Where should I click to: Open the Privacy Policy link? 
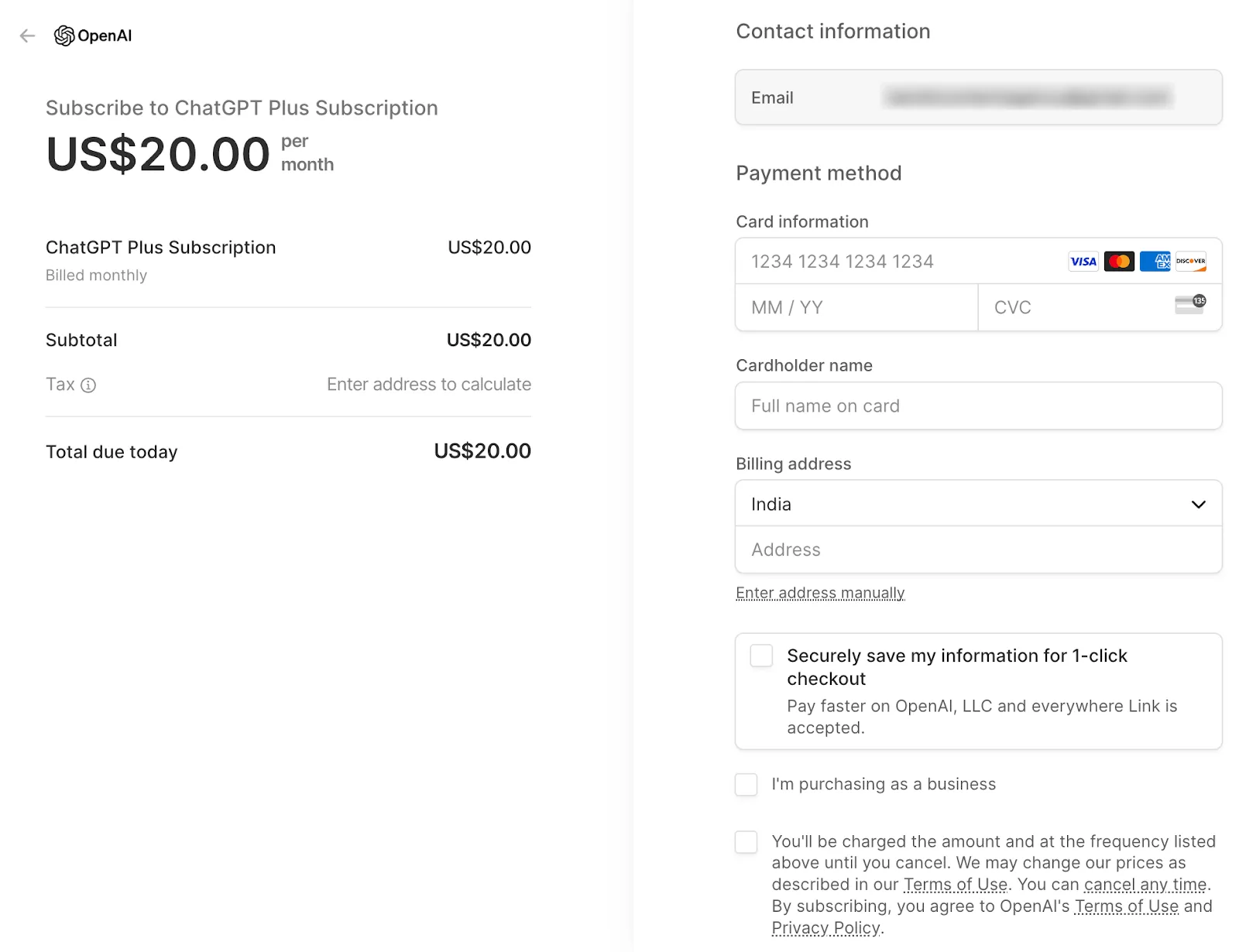825,928
